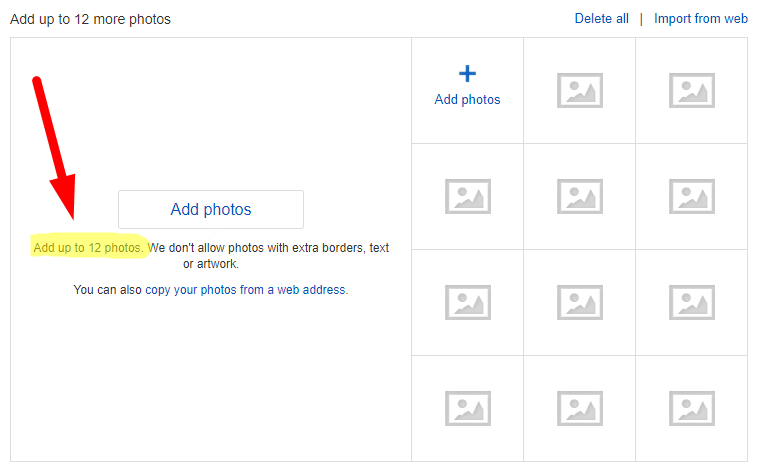This screenshot has height=471, width=764.
Task: Select bottom-row left photo placeholder
Action: (x=467, y=408)
